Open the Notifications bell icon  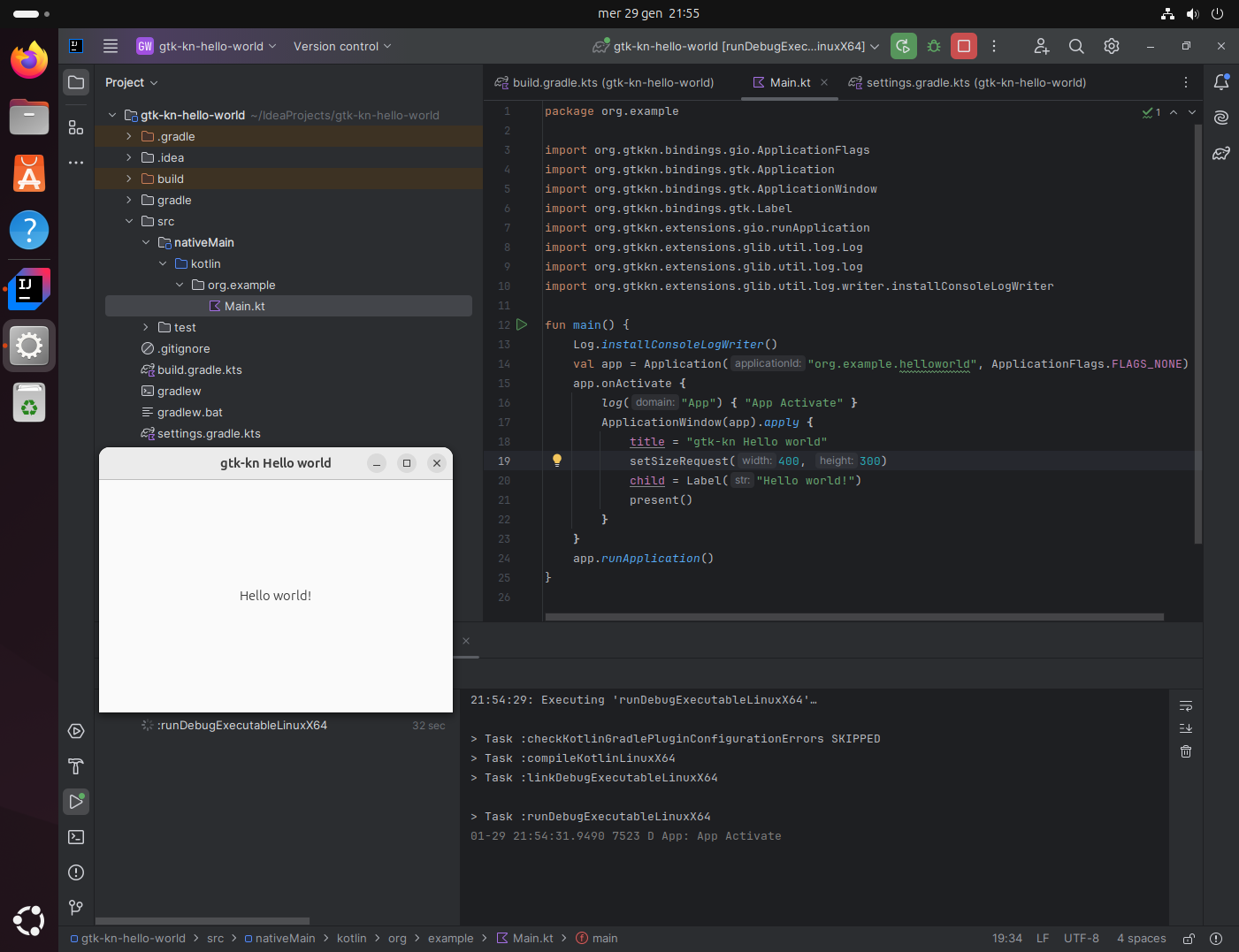click(x=1221, y=82)
